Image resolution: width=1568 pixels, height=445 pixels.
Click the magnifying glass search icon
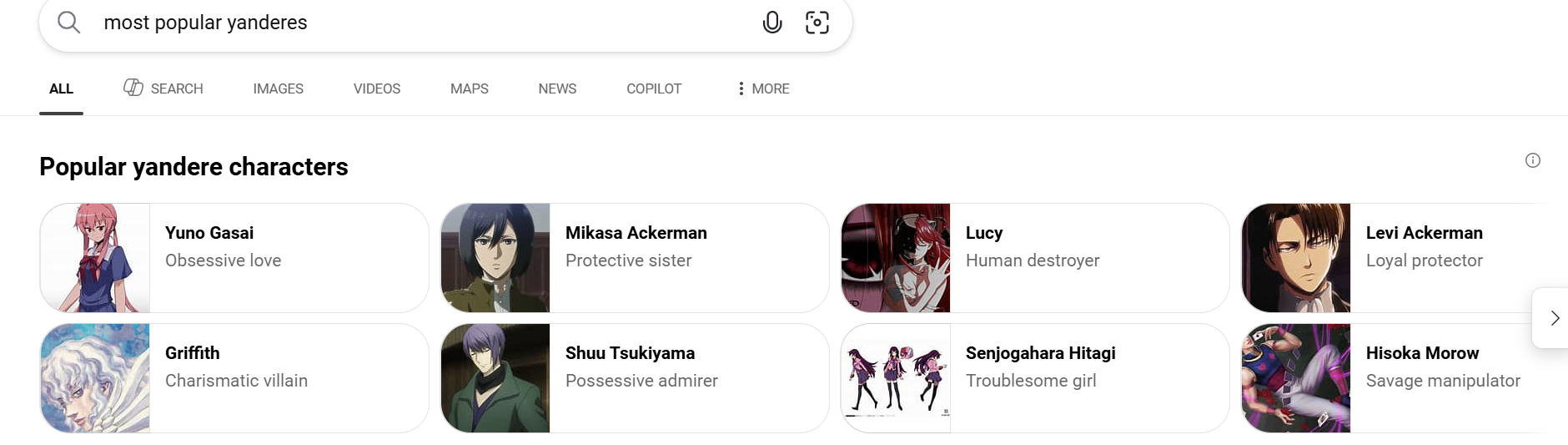69,23
